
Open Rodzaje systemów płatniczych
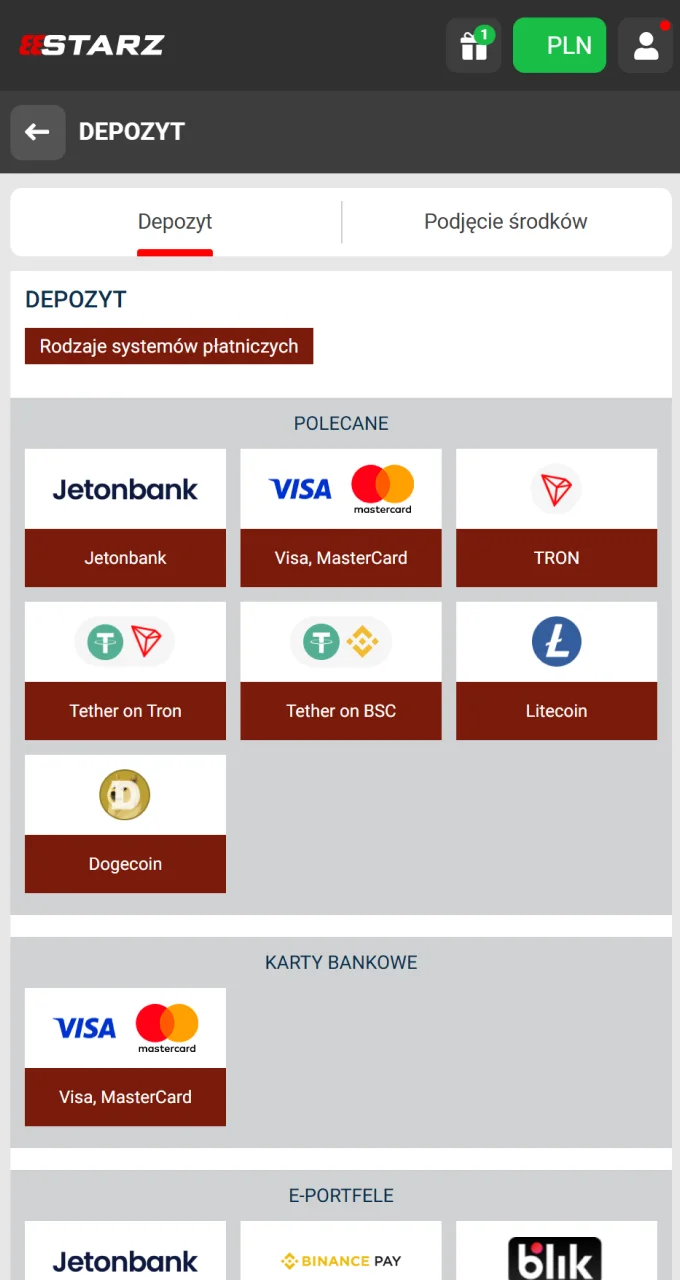coord(168,346)
